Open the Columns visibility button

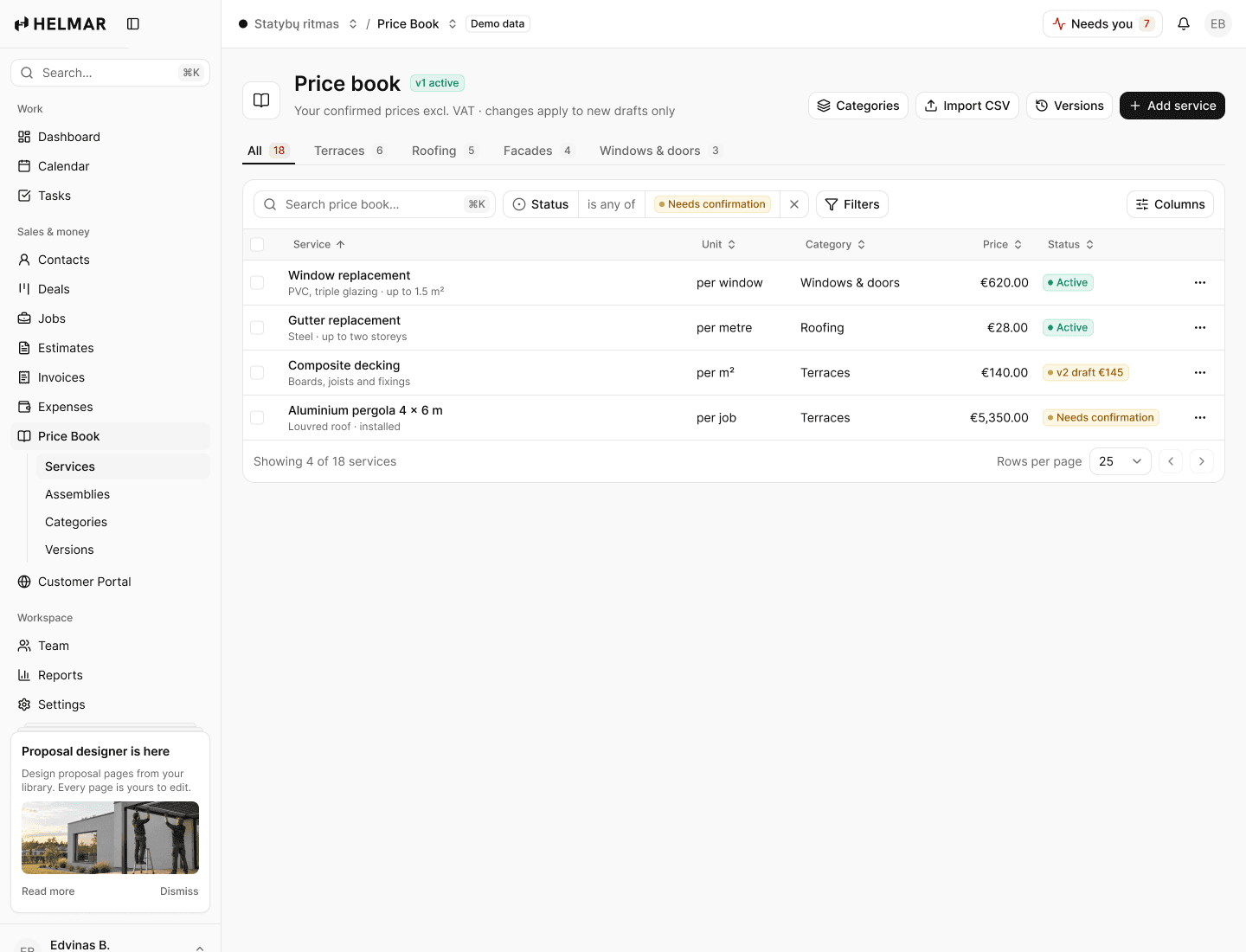[1170, 204]
